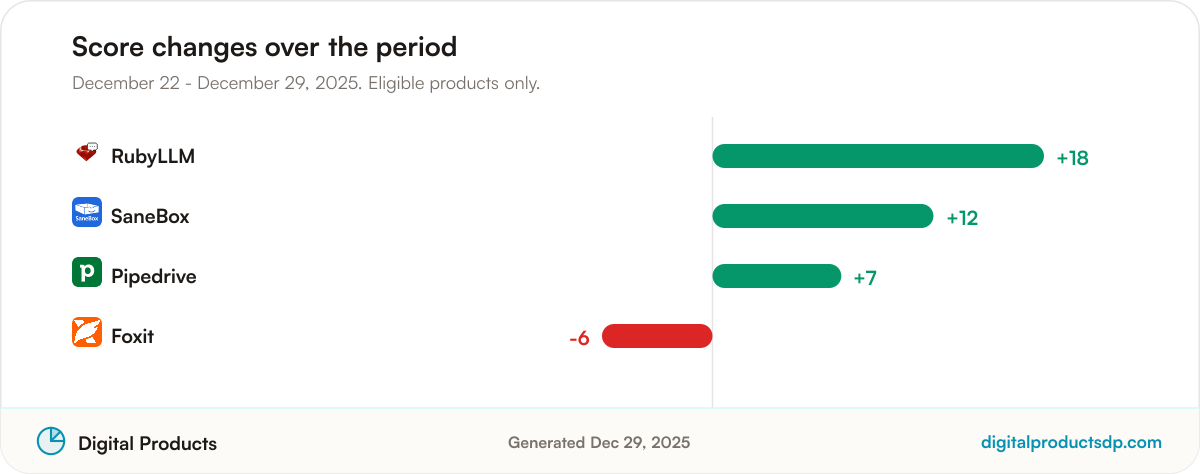The image size is (1200, 474).
Task: Click the +7 score label
Action: [x=865, y=278]
